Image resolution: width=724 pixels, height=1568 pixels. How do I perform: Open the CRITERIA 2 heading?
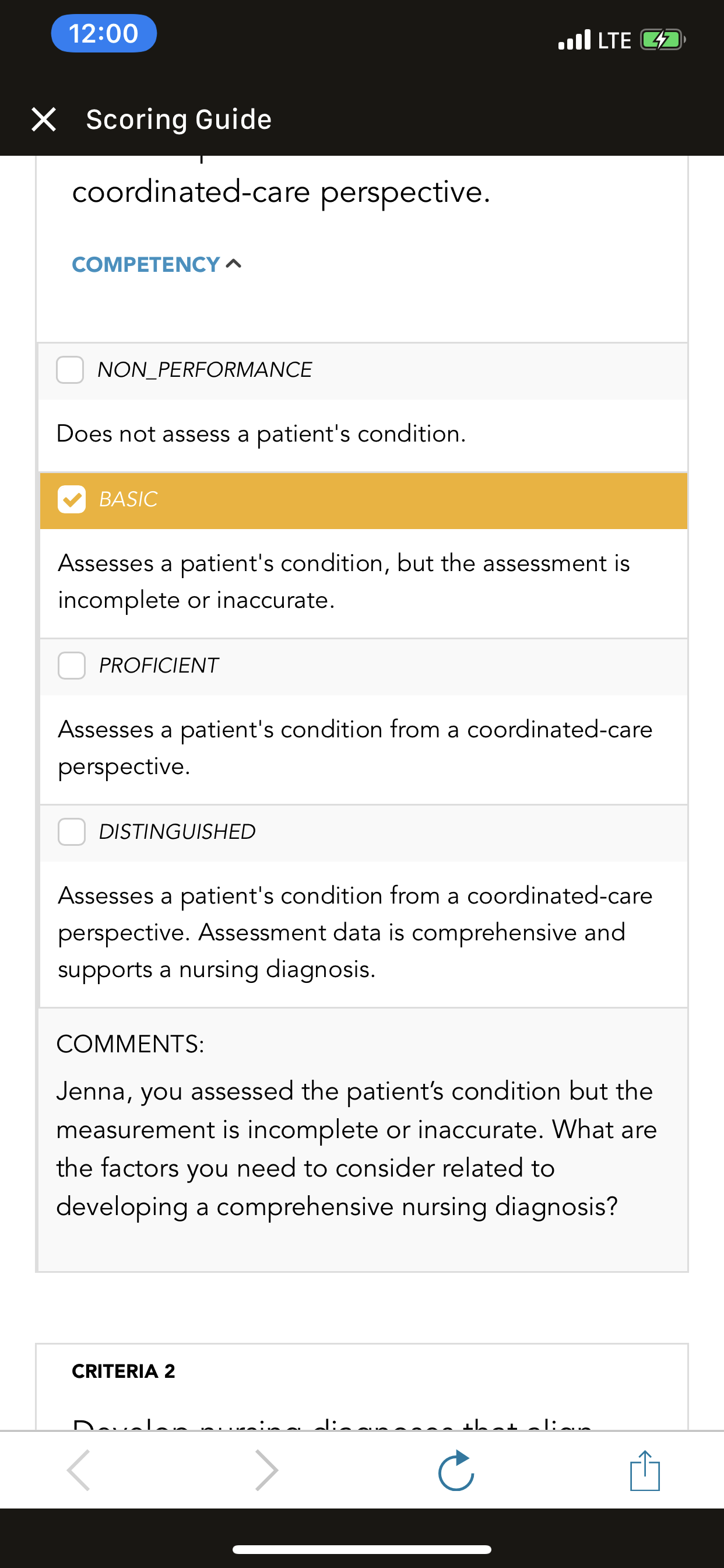124,1371
